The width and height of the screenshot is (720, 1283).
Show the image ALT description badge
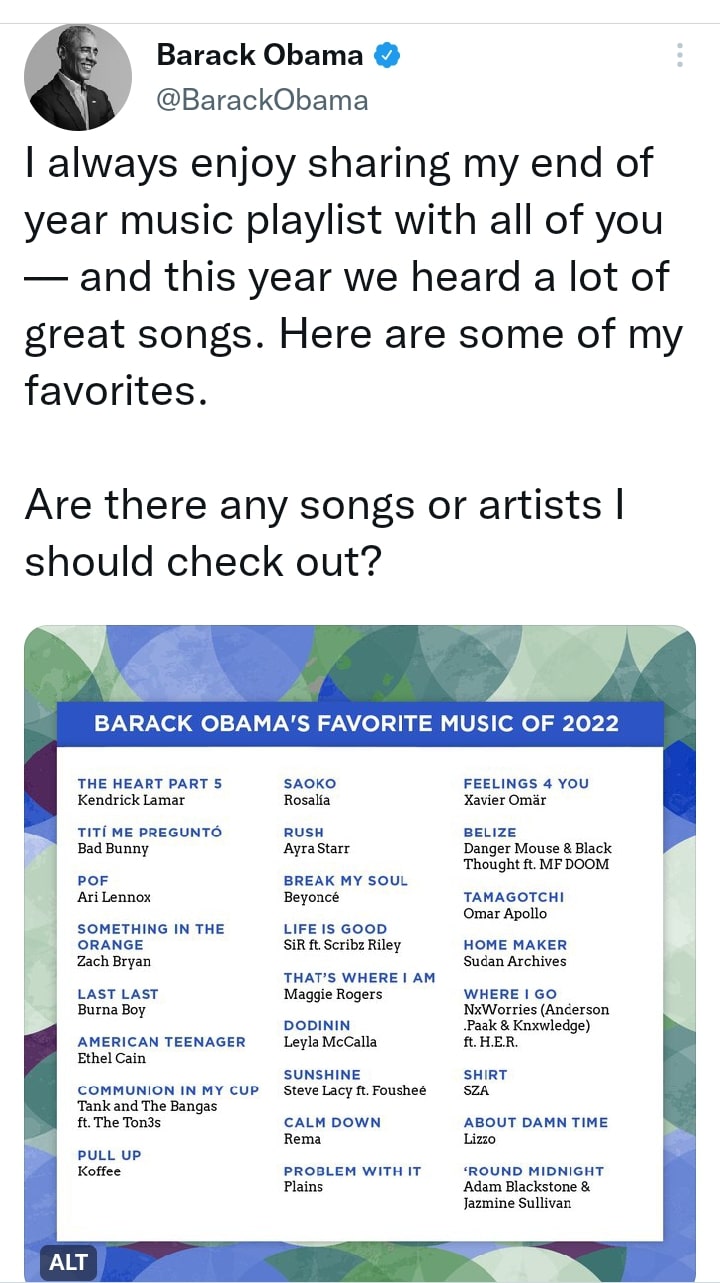tap(68, 1261)
